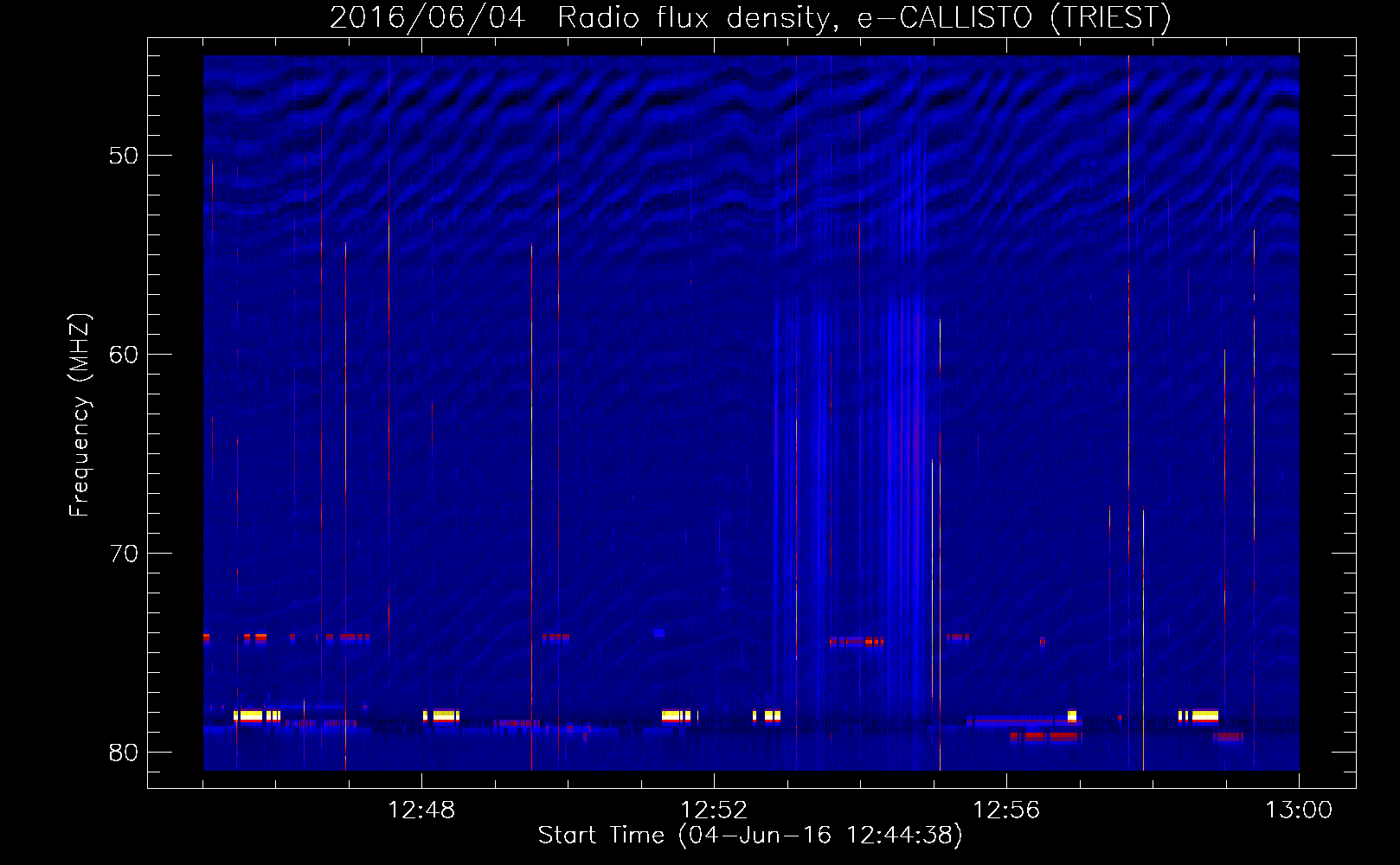Click the 12:52 time tick label
Viewport: 1400px width, 865px height.
714,811
